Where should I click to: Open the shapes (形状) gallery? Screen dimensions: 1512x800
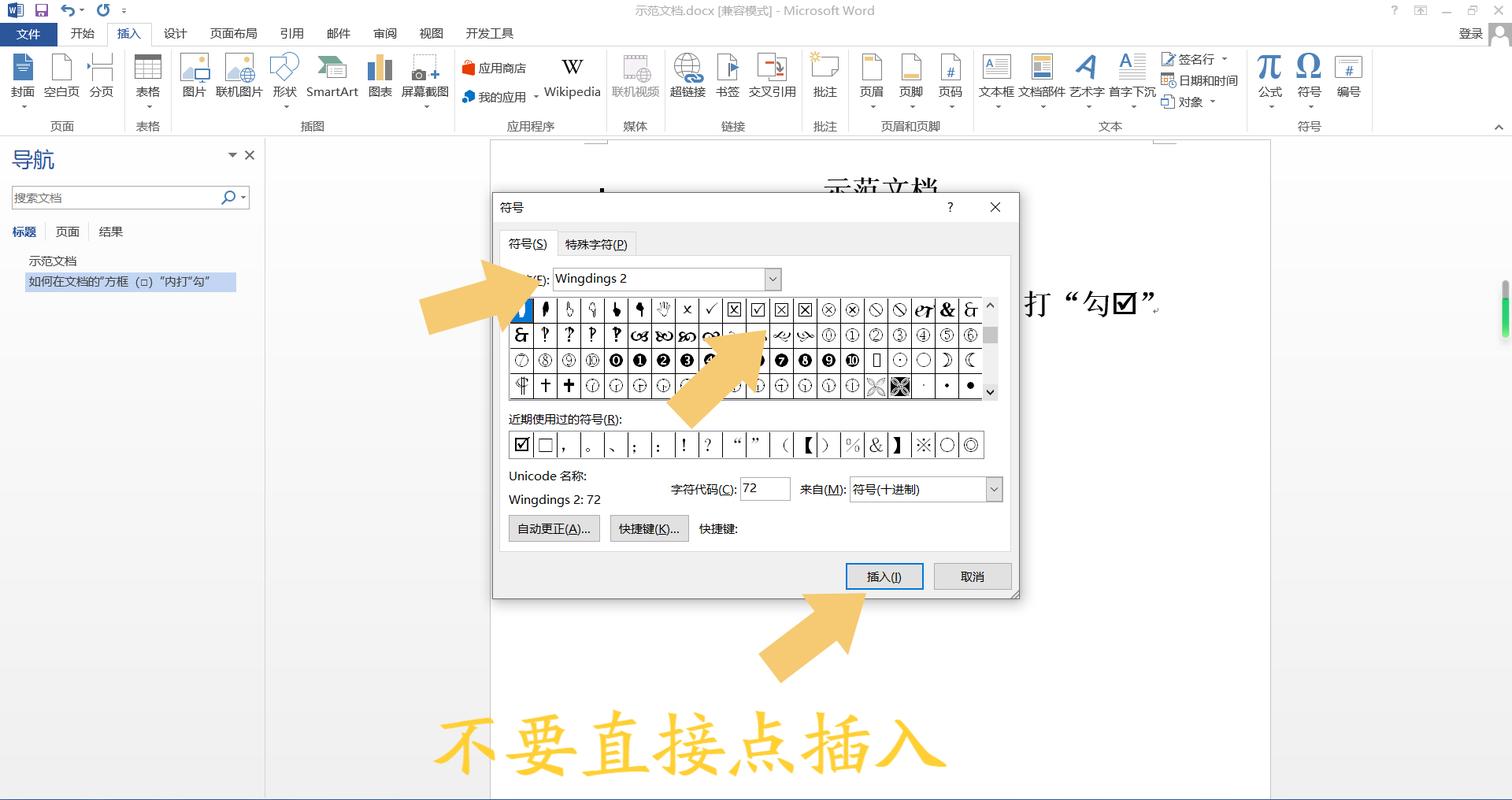click(285, 80)
